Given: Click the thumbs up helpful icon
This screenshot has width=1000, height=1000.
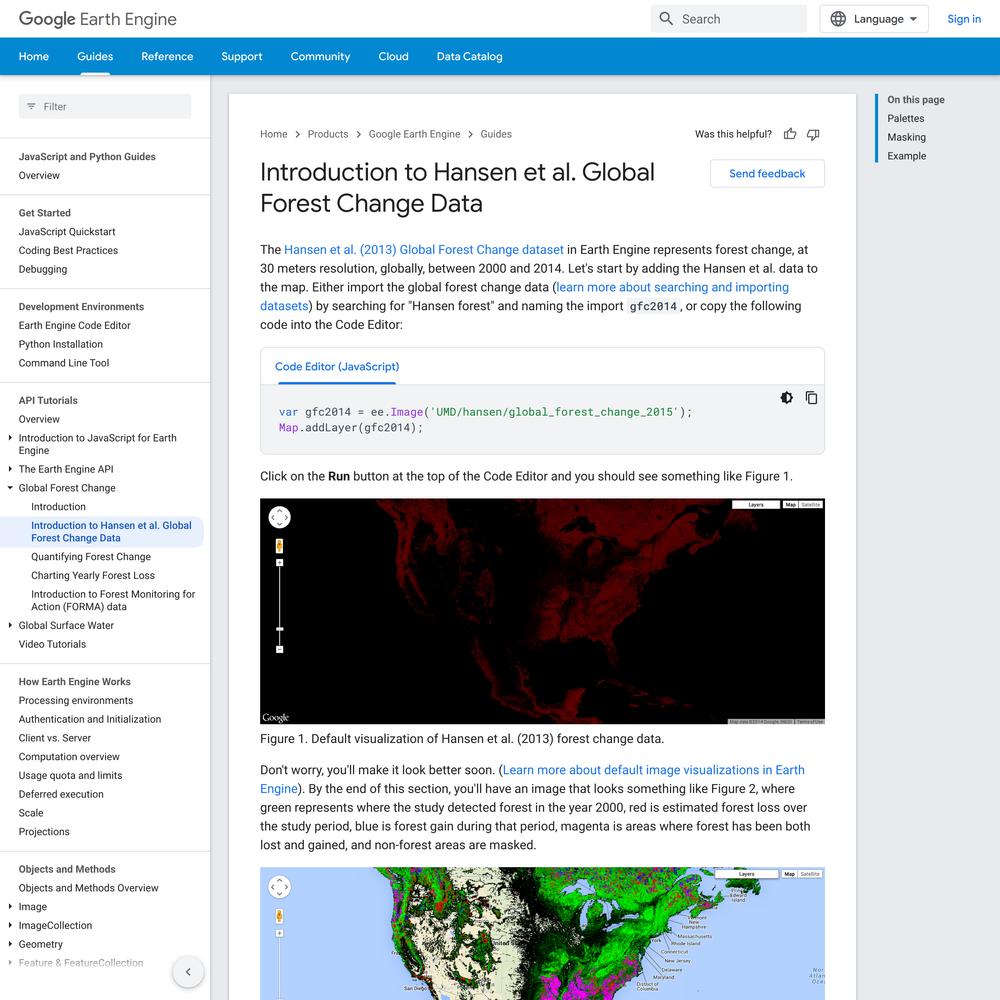Looking at the screenshot, I should (x=790, y=134).
